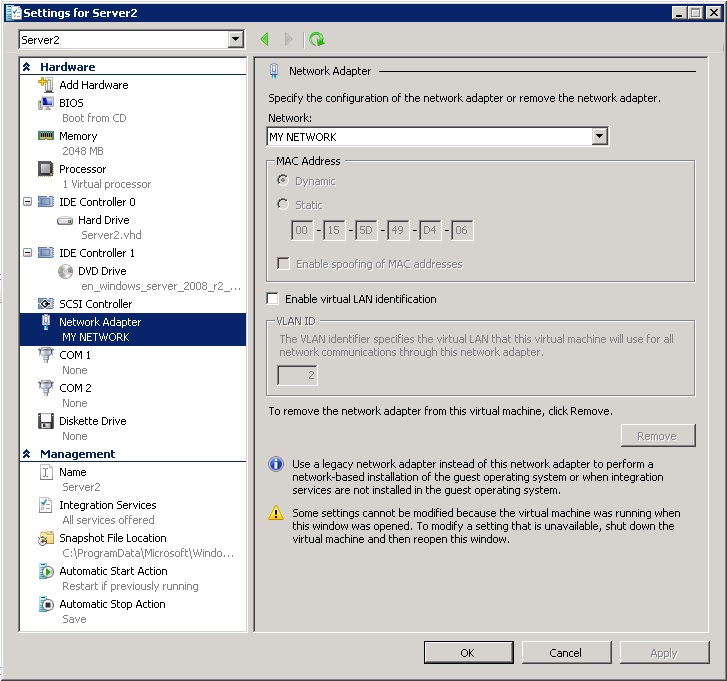This screenshot has height=681, width=727.
Task: Collapse the Hardware section chevron
Action: 27,67
